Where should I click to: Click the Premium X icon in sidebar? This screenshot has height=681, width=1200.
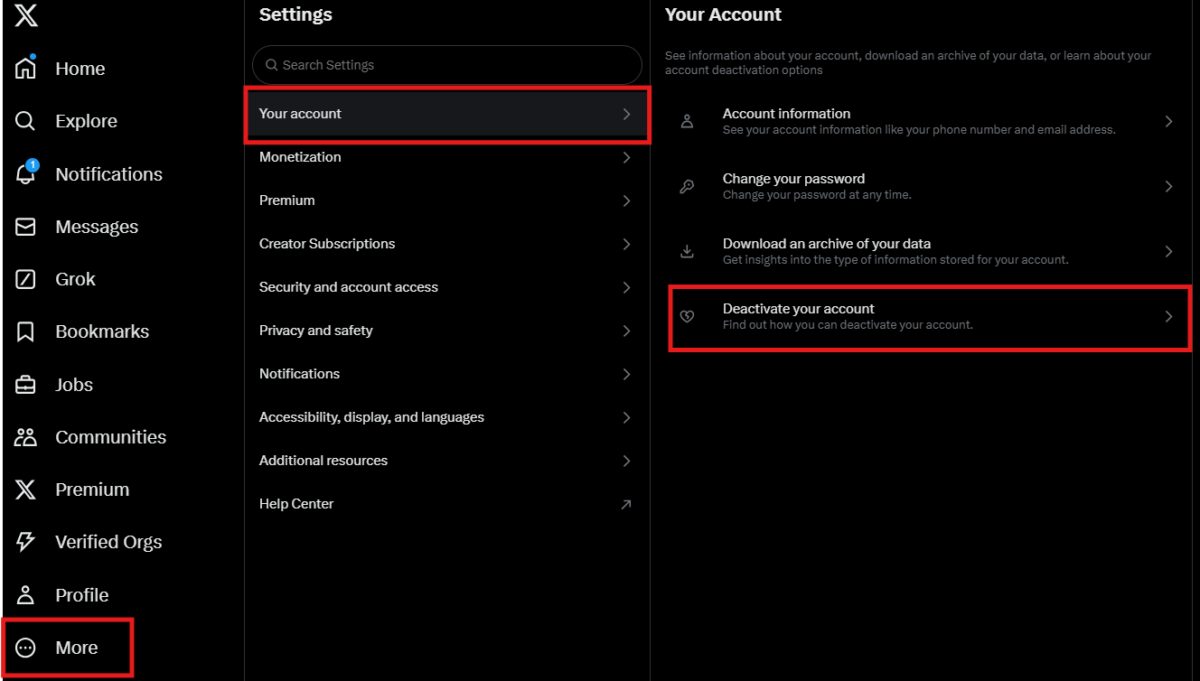(26, 489)
